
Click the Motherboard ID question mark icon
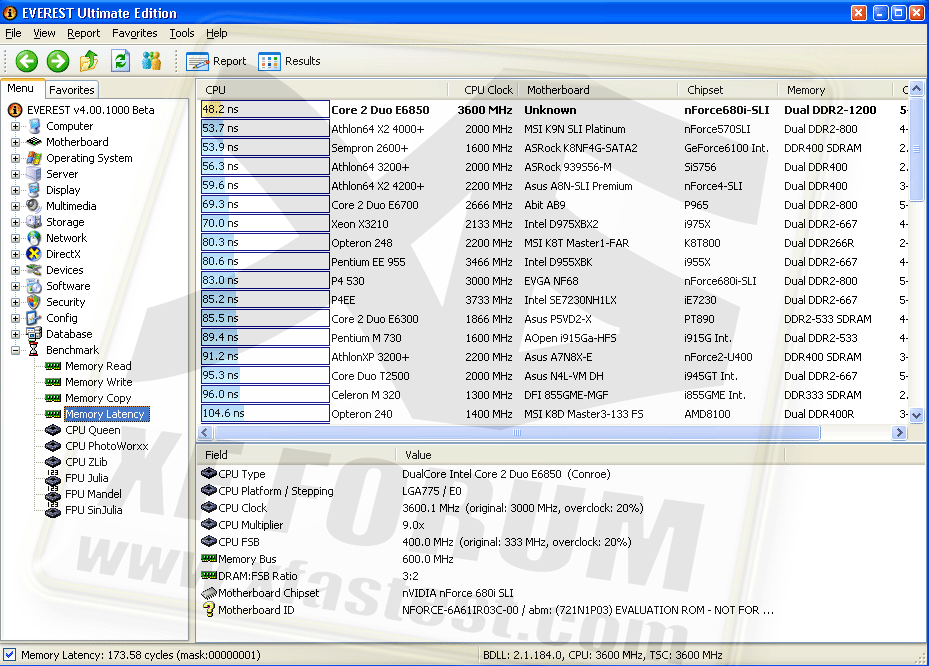(x=209, y=609)
